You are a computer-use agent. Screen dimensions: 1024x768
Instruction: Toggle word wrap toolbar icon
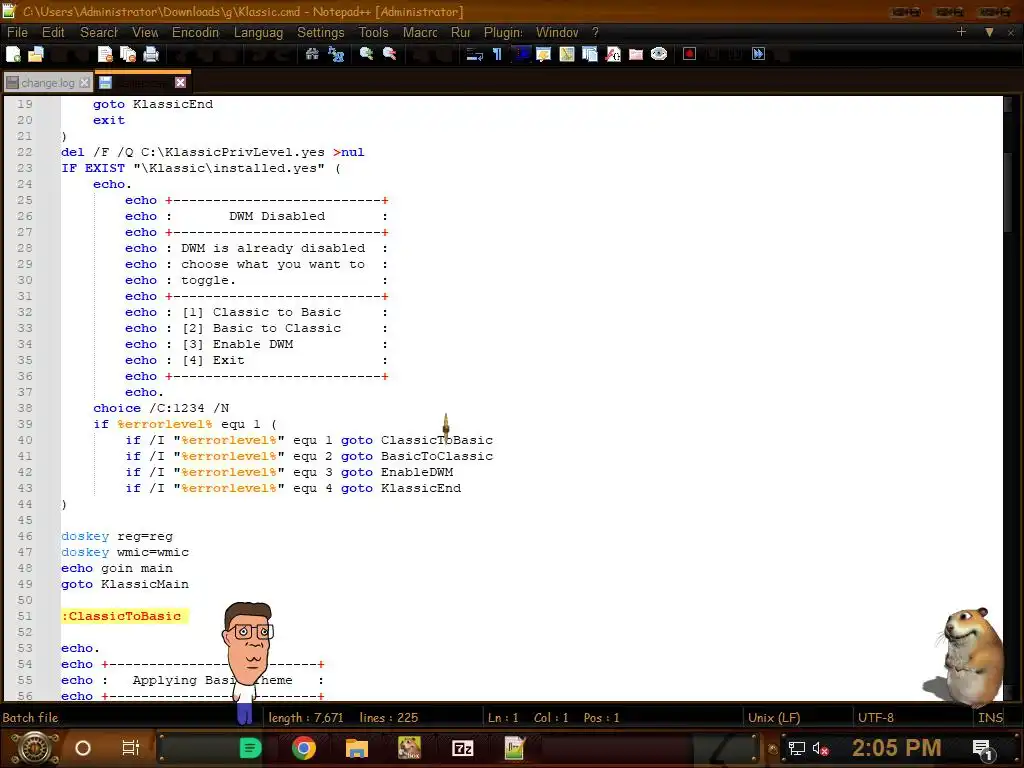(474, 54)
